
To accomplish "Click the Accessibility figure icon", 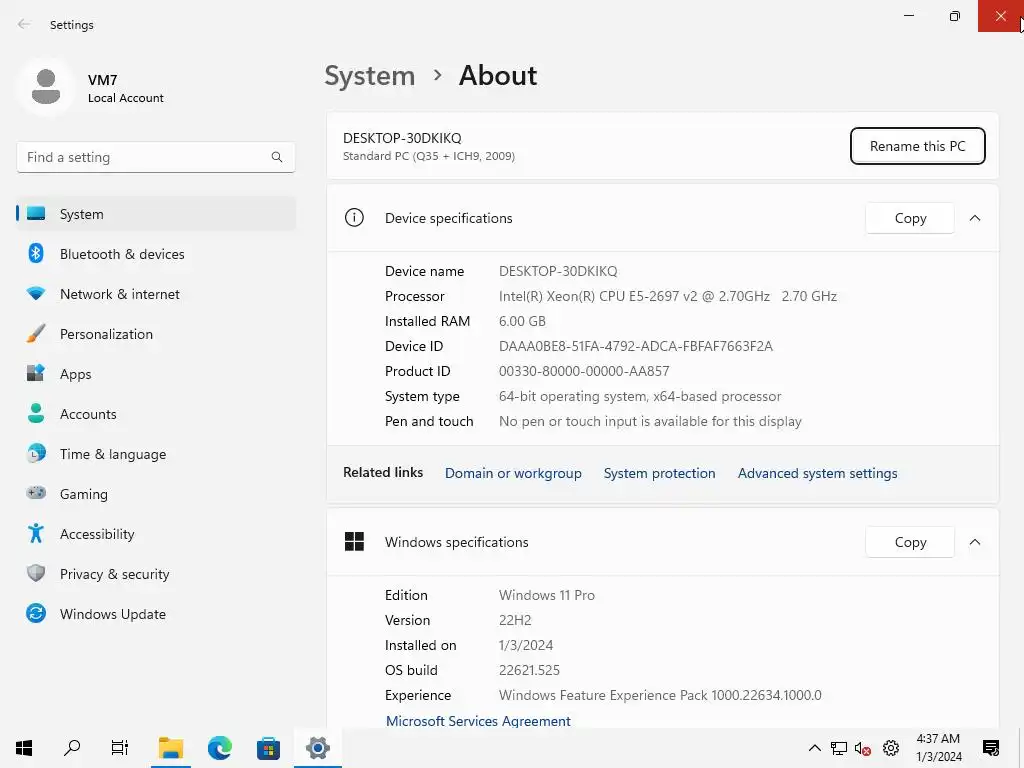I will pyautogui.click(x=36, y=534).
